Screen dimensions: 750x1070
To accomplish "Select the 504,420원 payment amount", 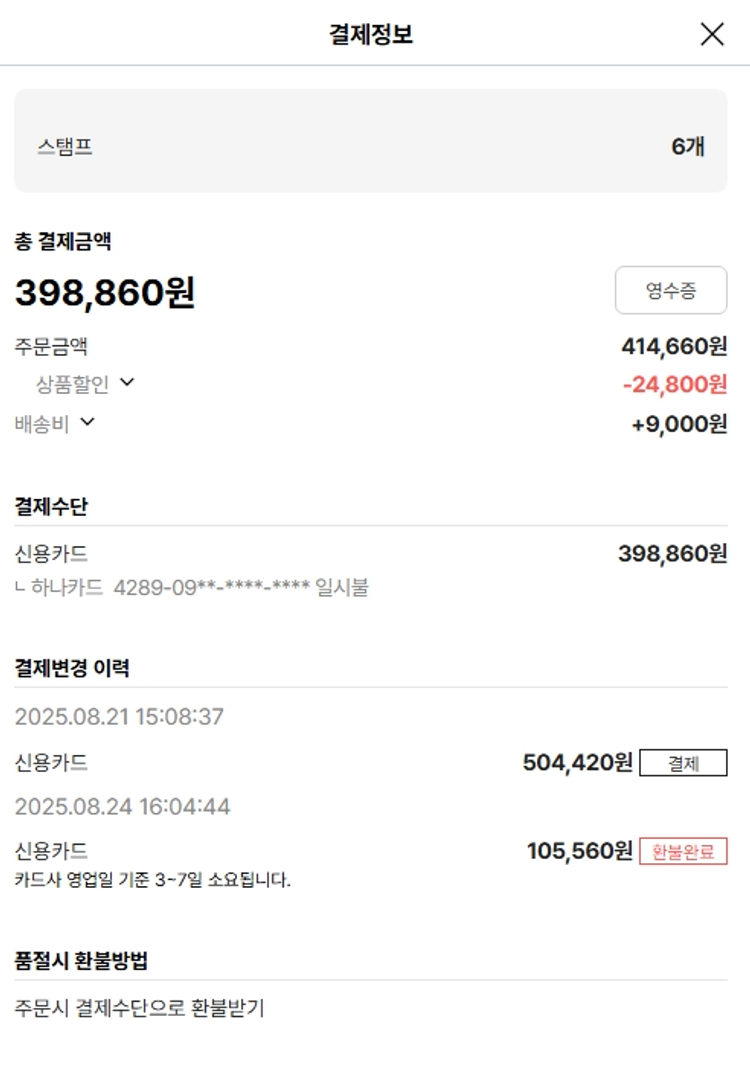I will click(577, 763).
